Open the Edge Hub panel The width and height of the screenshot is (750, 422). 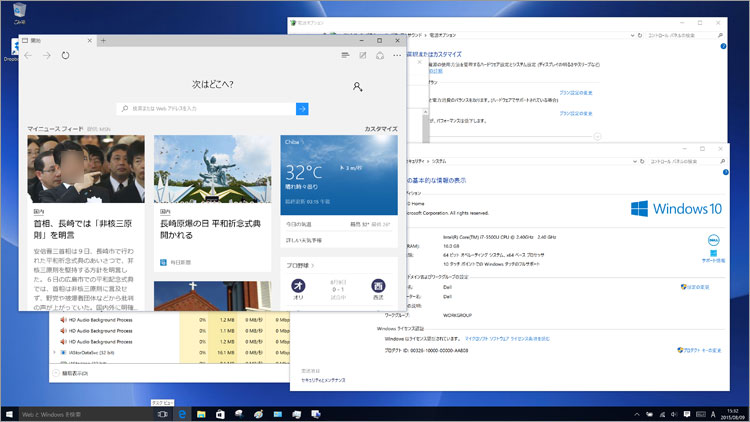tap(345, 56)
